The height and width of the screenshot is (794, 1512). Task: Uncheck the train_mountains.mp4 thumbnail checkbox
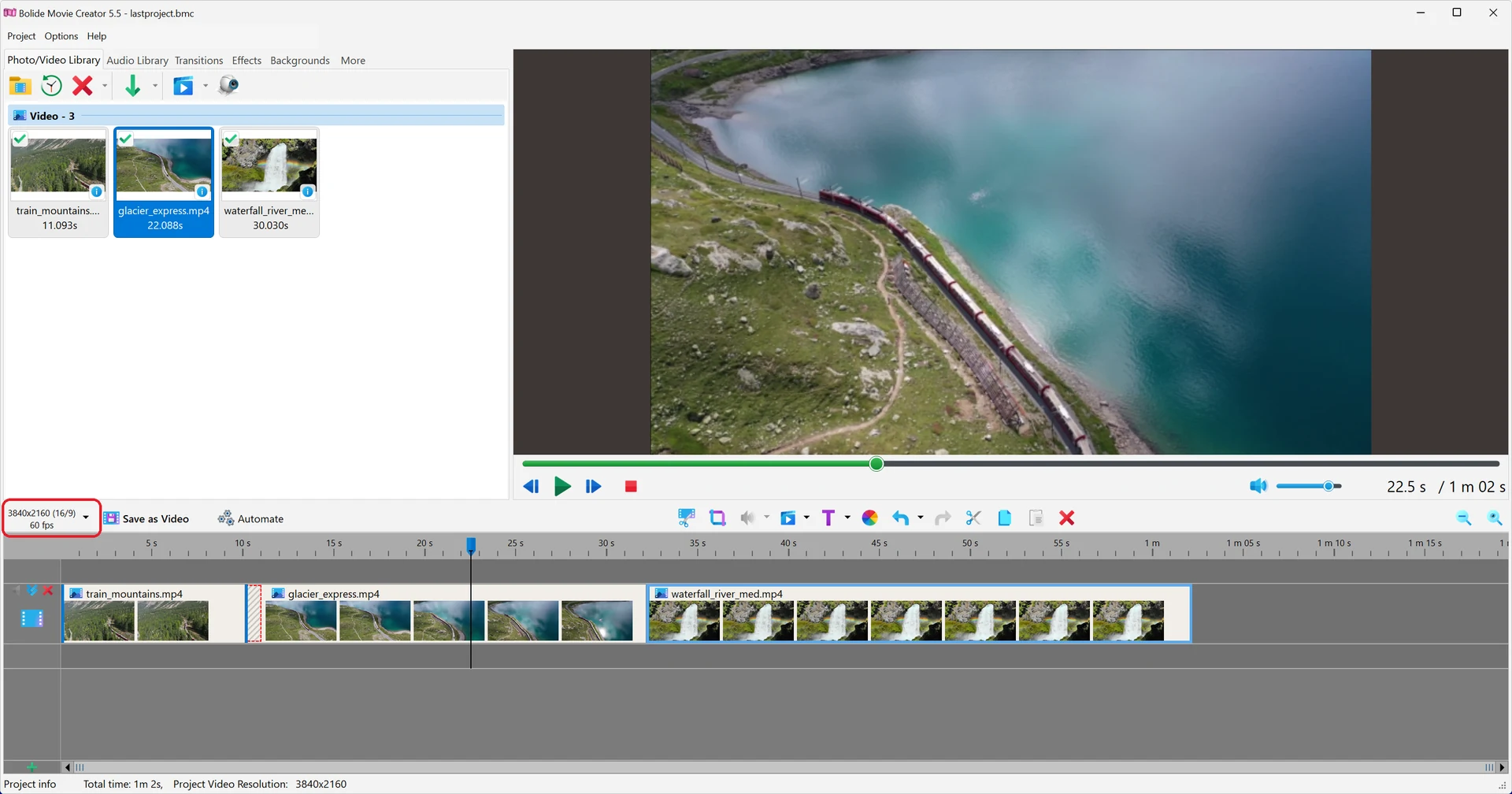pos(20,139)
